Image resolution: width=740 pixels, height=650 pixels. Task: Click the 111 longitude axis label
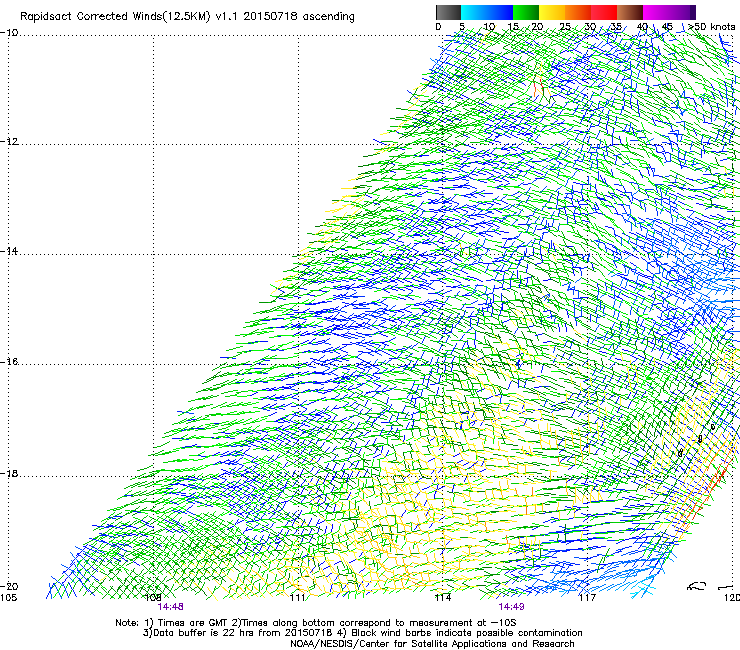[297, 598]
